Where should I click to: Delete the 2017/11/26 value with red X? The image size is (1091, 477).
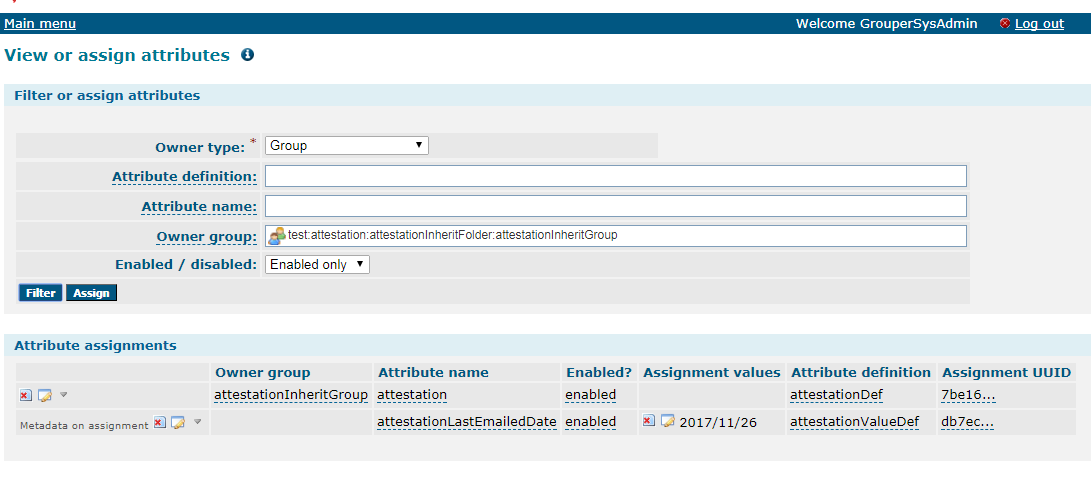pos(648,421)
